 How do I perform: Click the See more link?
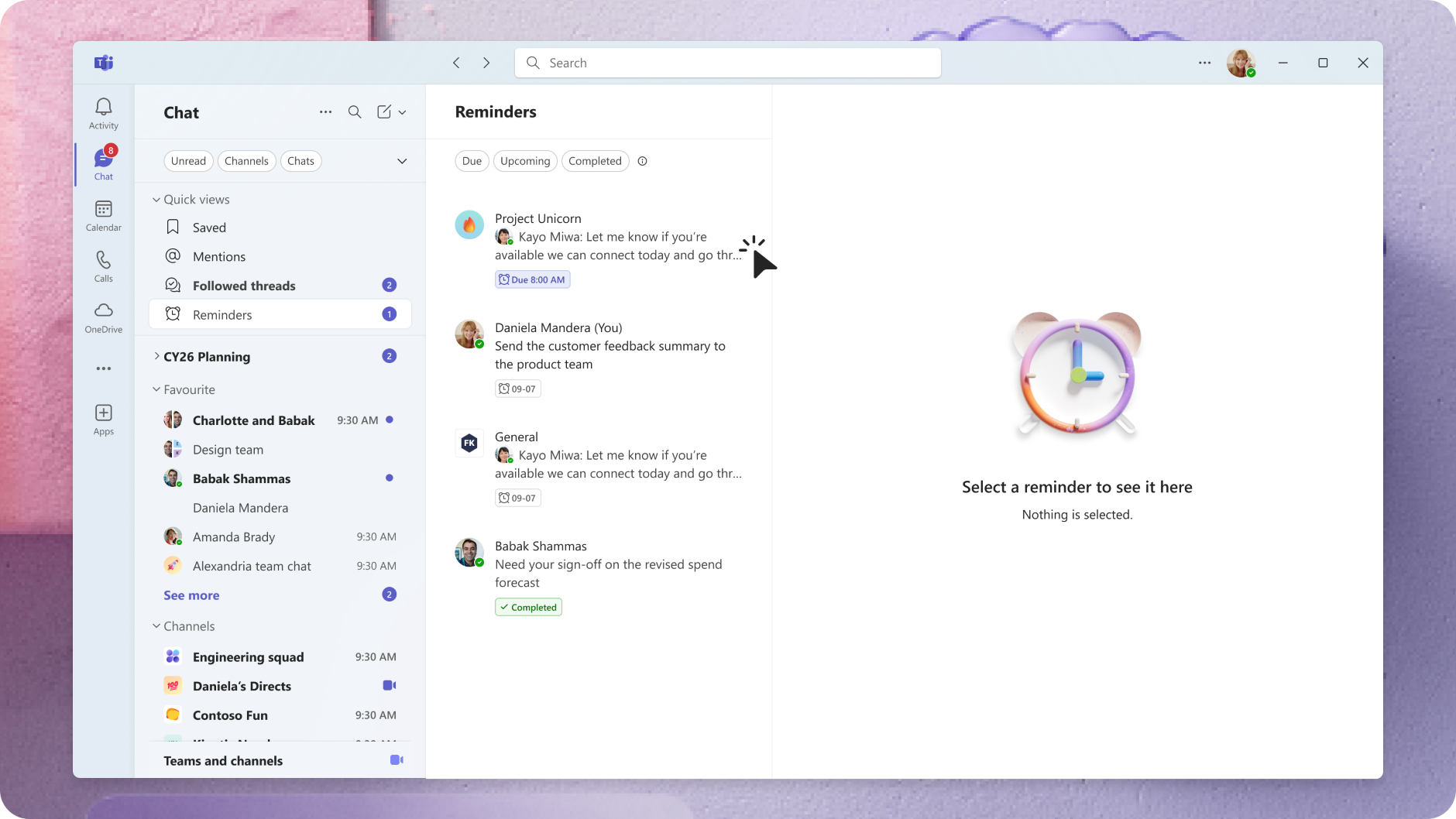[x=191, y=595]
